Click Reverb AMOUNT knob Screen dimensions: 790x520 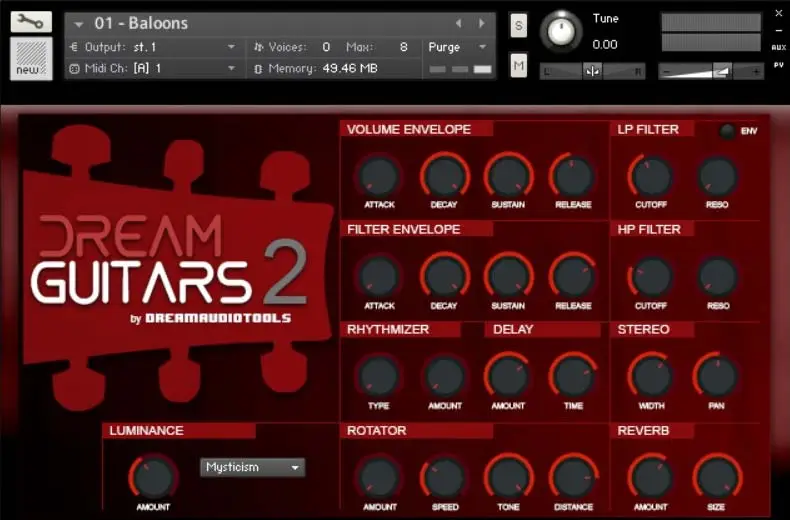(x=651, y=478)
